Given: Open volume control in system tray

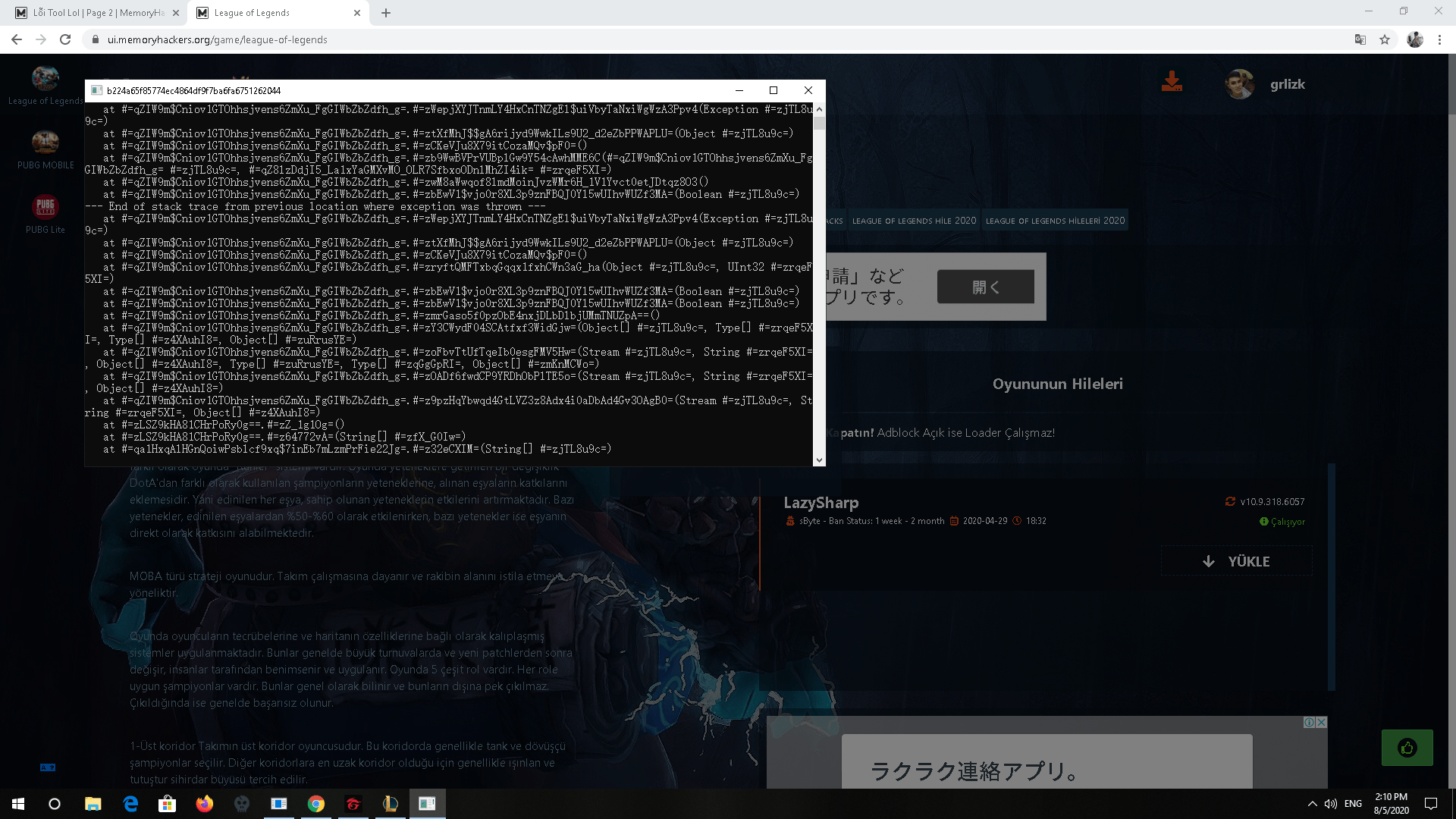Looking at the screenshot, I should click(x=1330, y=804).
